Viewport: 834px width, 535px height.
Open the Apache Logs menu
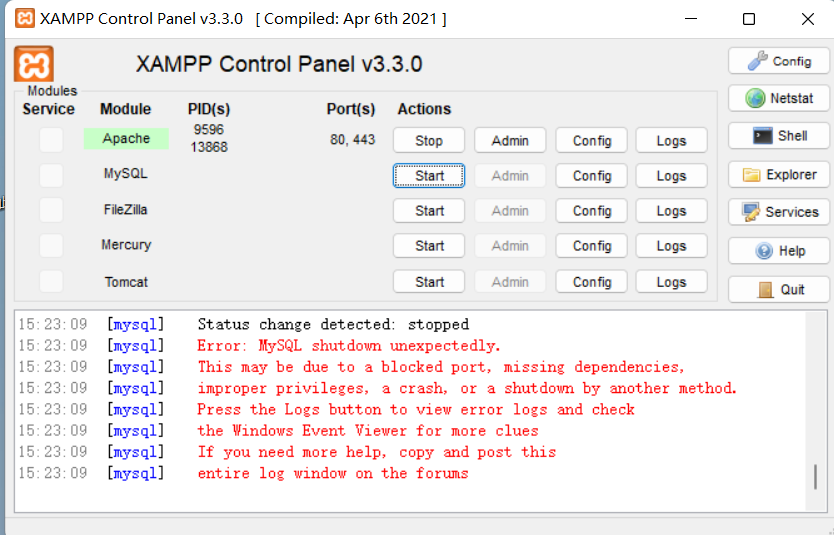click(x=671, y=140)
